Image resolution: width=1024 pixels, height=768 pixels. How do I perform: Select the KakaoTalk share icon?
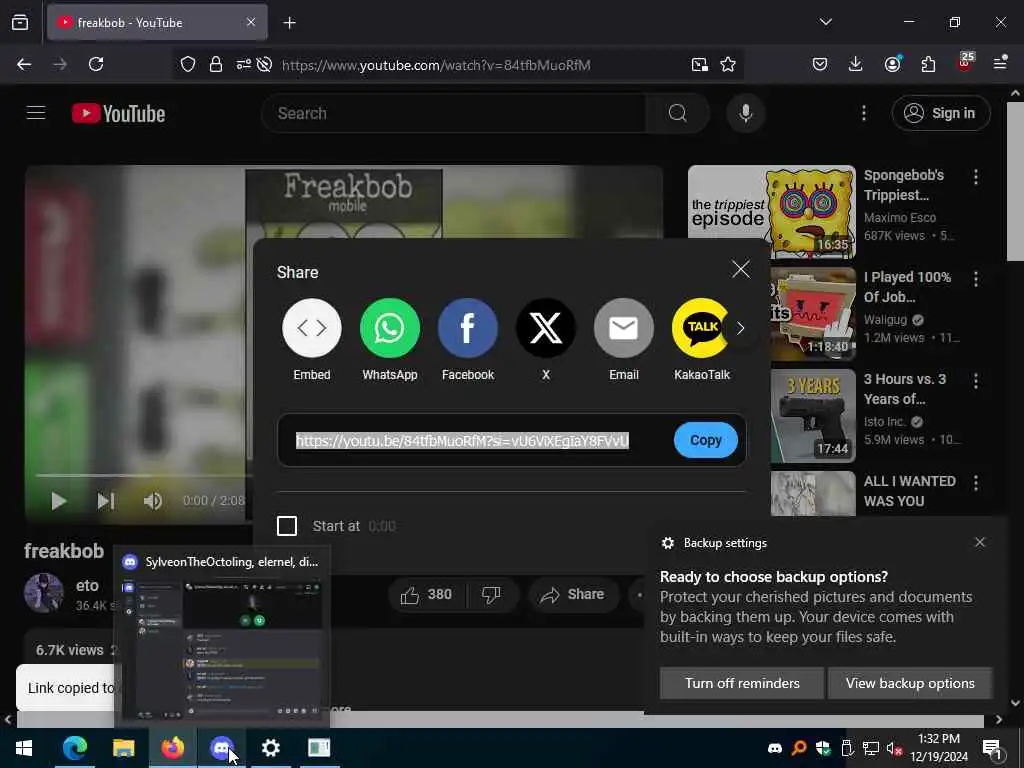[701, 328]
